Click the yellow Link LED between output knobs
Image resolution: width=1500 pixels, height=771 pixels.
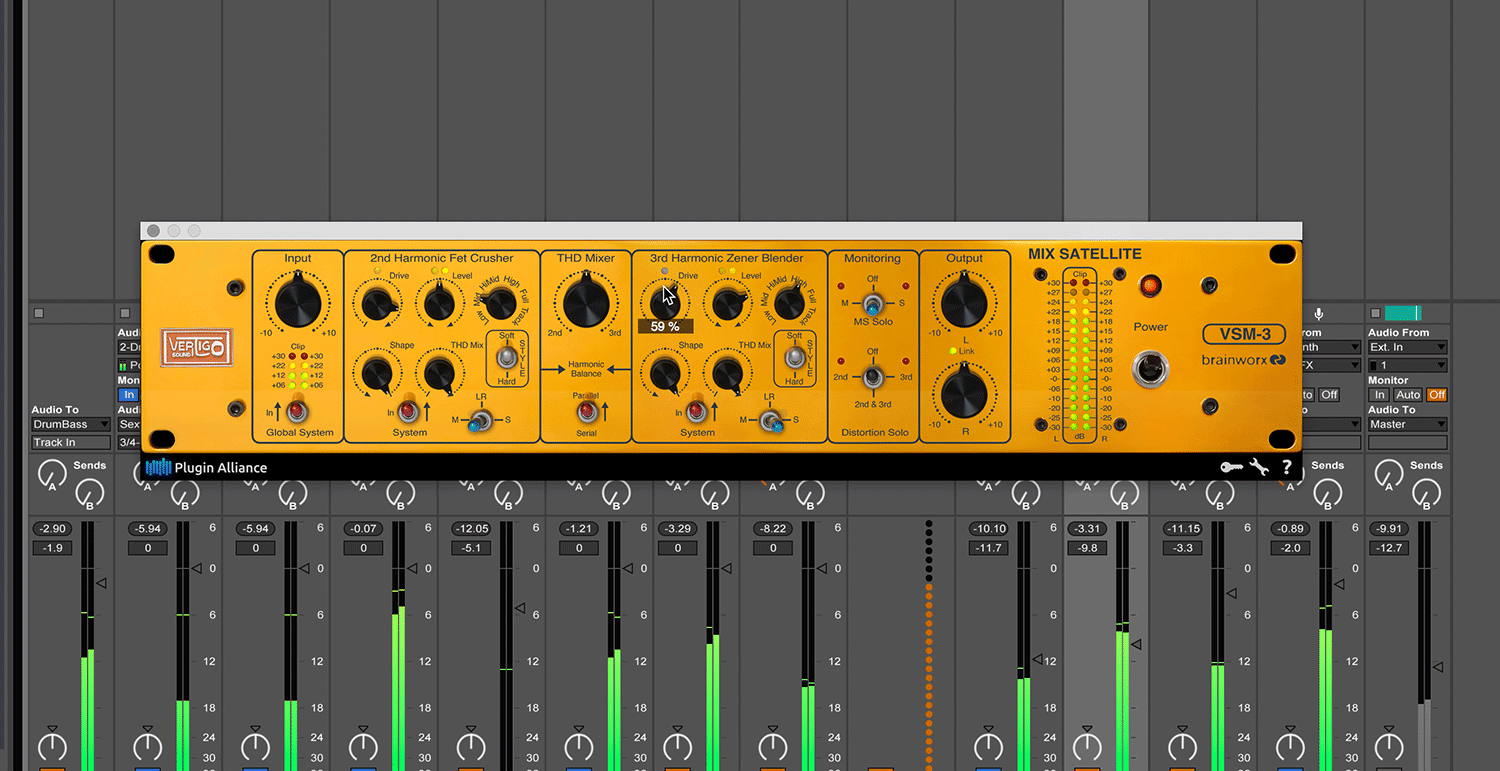coord(953,351)
